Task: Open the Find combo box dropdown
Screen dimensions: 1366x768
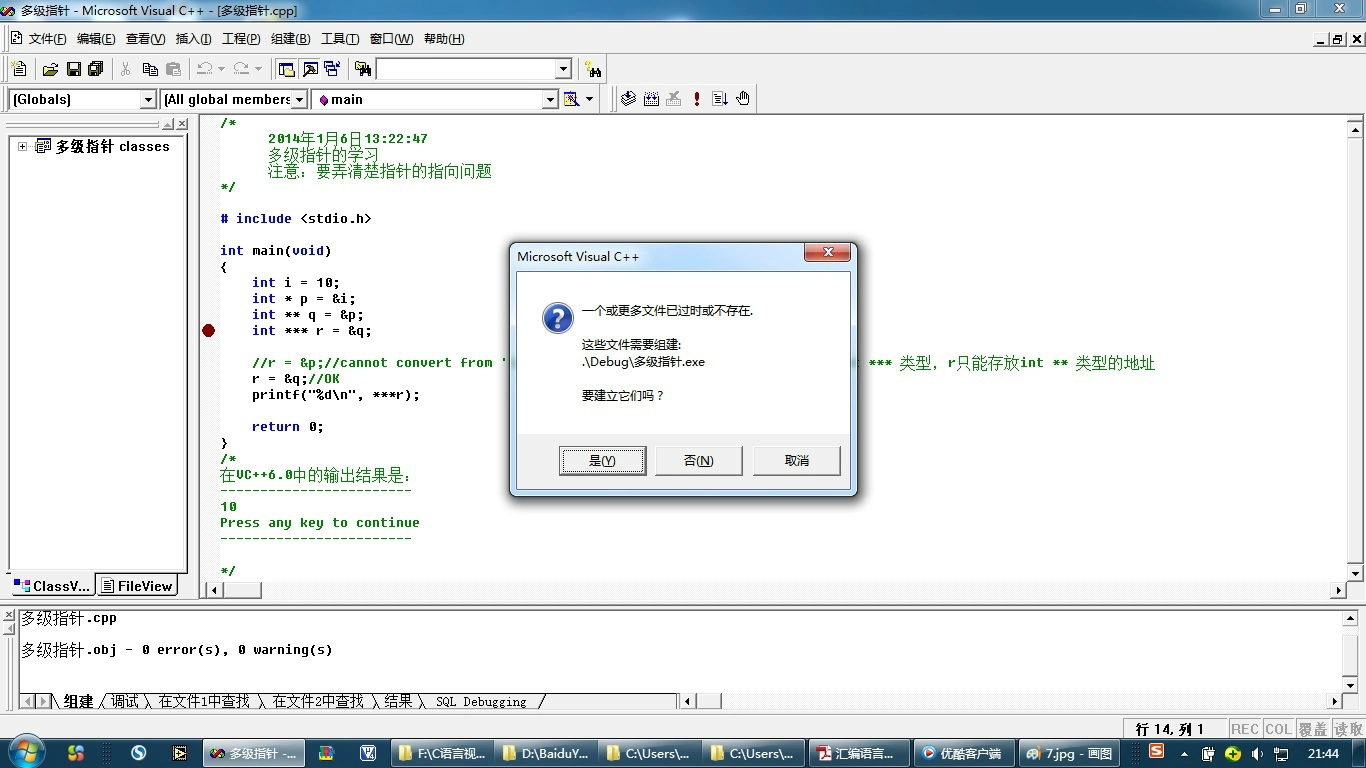Action: (x=563, y=69)
